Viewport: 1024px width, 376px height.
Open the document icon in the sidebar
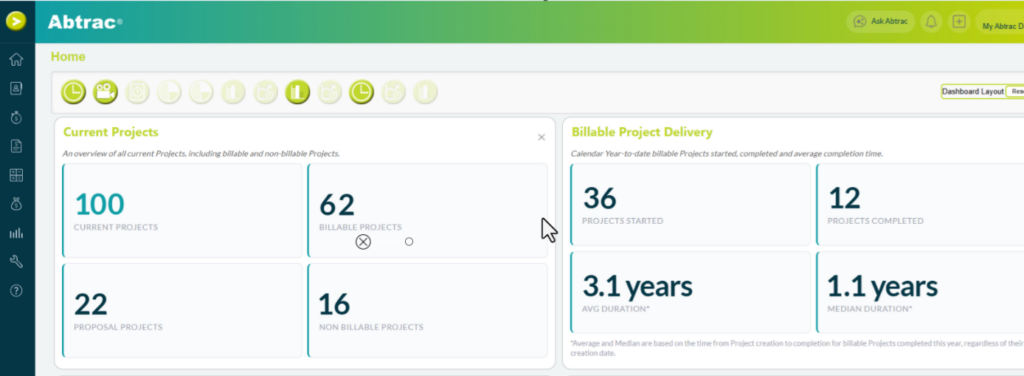tap(16, 146)
